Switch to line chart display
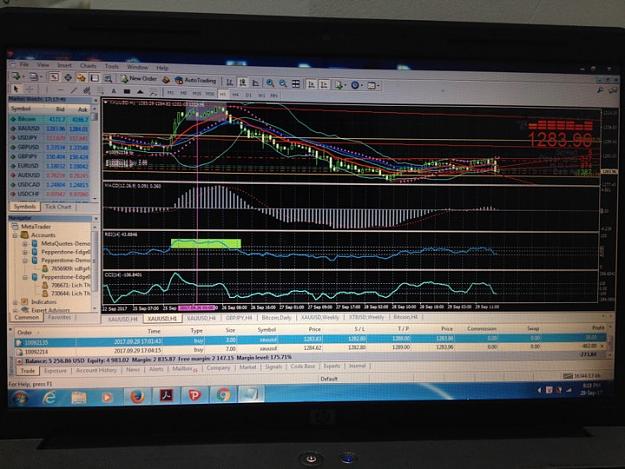This screenshot has width=625, height=469. [x=256, y=83]
